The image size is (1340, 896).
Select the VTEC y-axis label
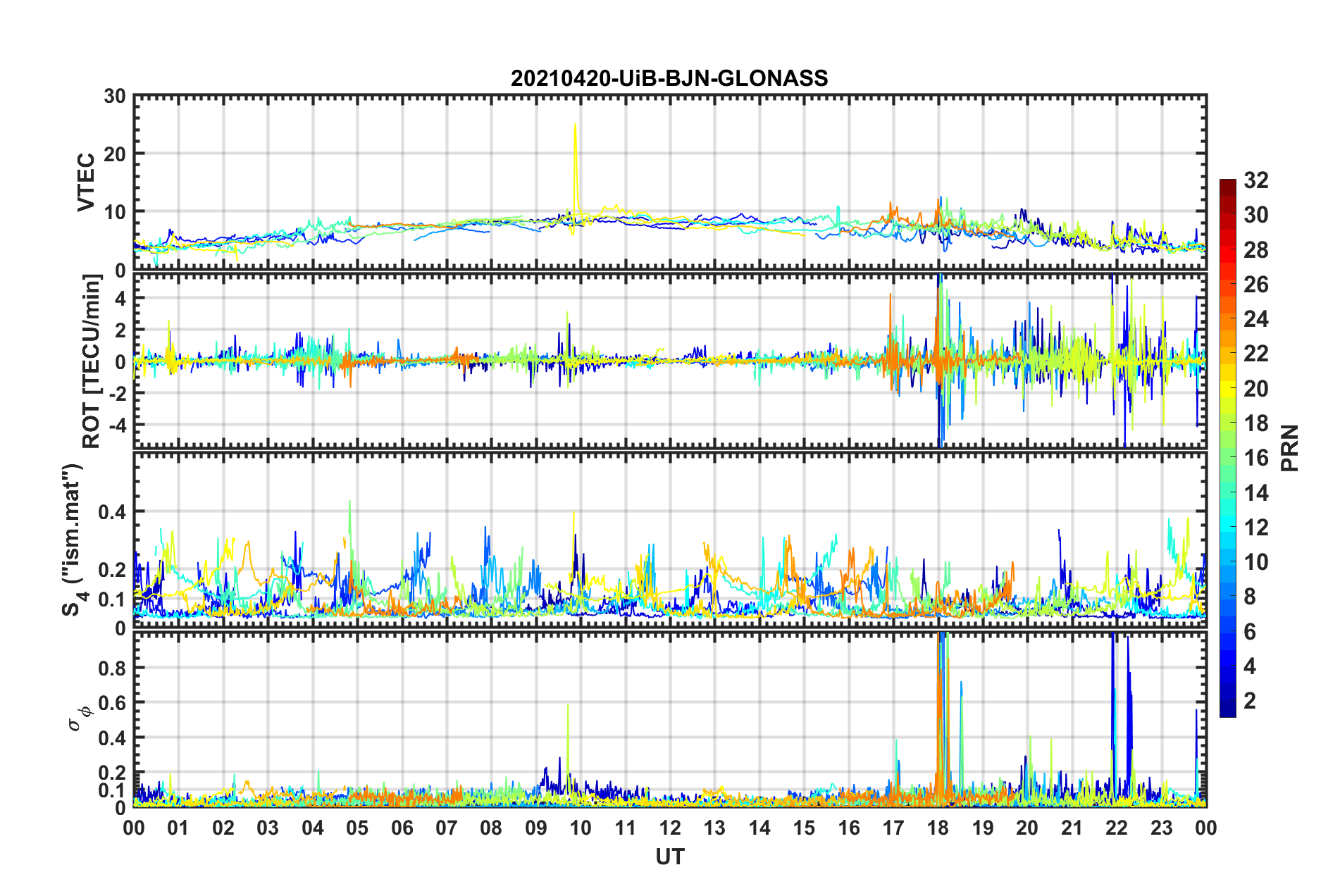tap(86, 182)
